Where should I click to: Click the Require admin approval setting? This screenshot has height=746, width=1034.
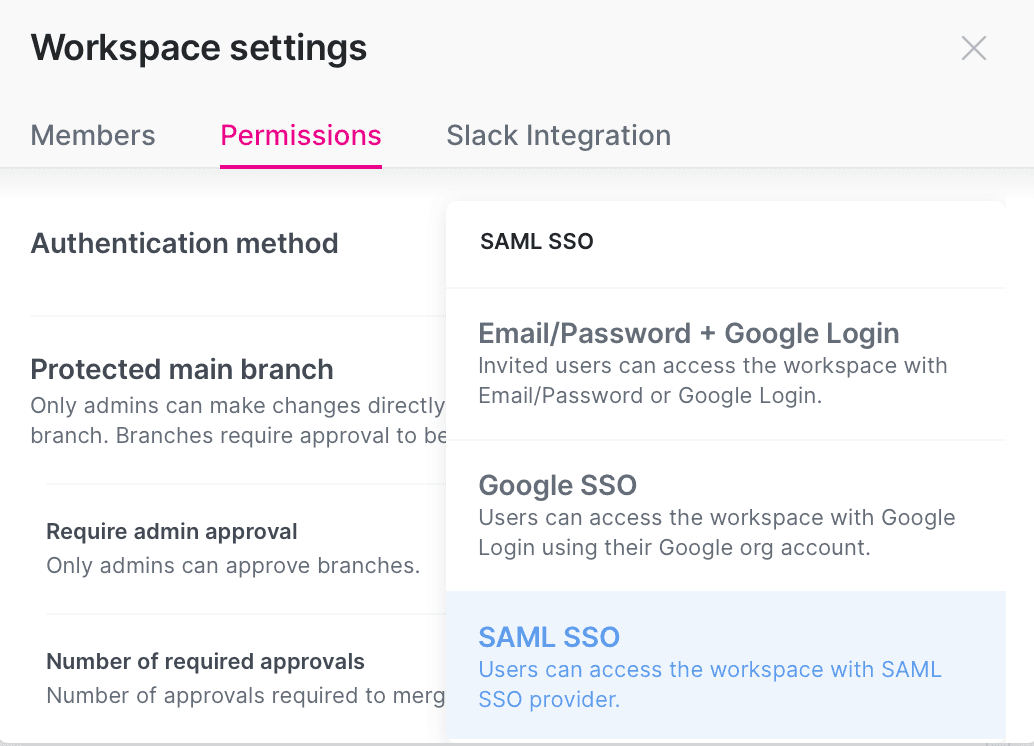[171, 531]
